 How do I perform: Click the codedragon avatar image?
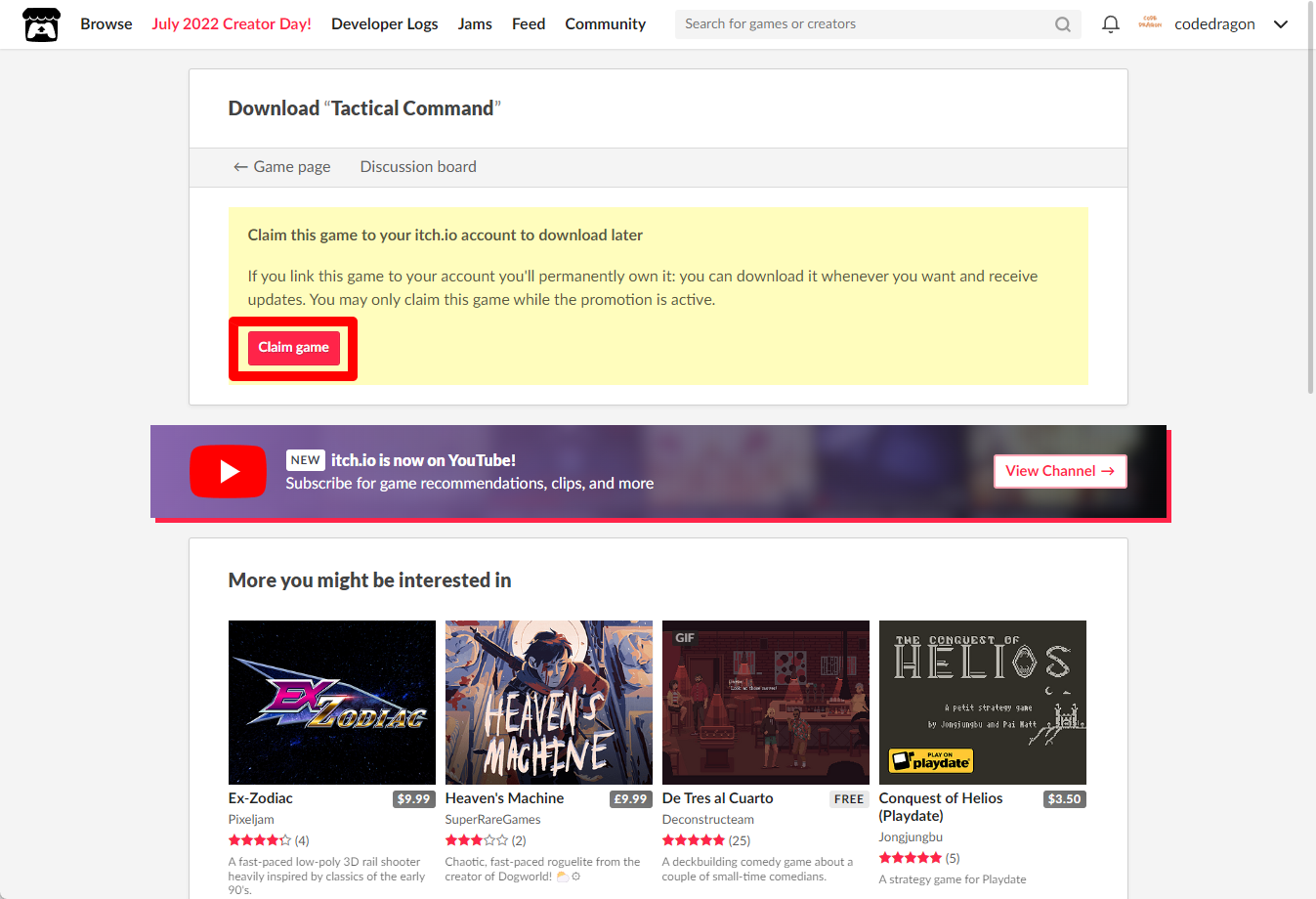[1151, 23]
